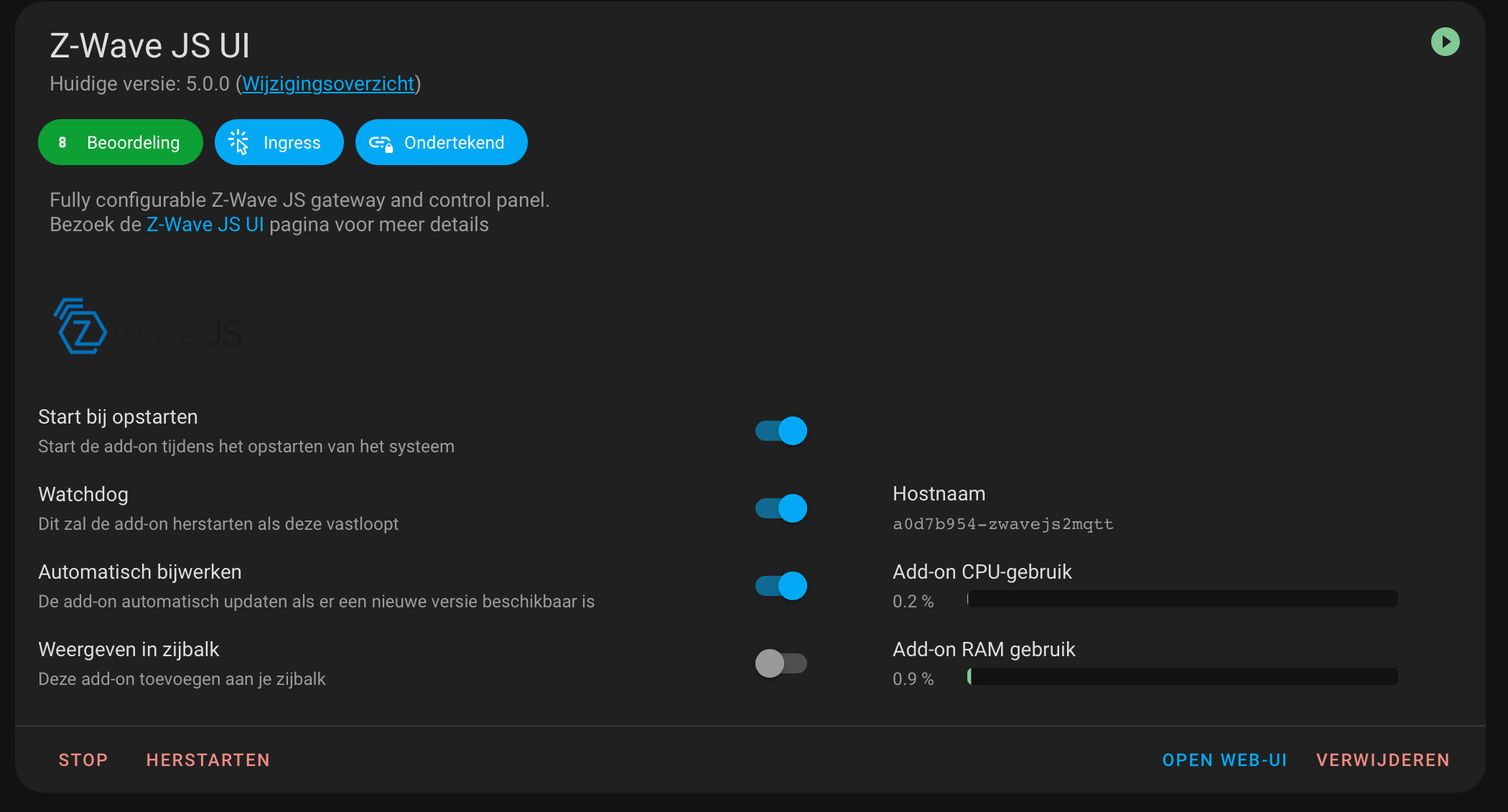The width and height of the screenshot is (1508, 812).
Task: Click OPEN WEB-UI button
Action: pos(1224,760)
